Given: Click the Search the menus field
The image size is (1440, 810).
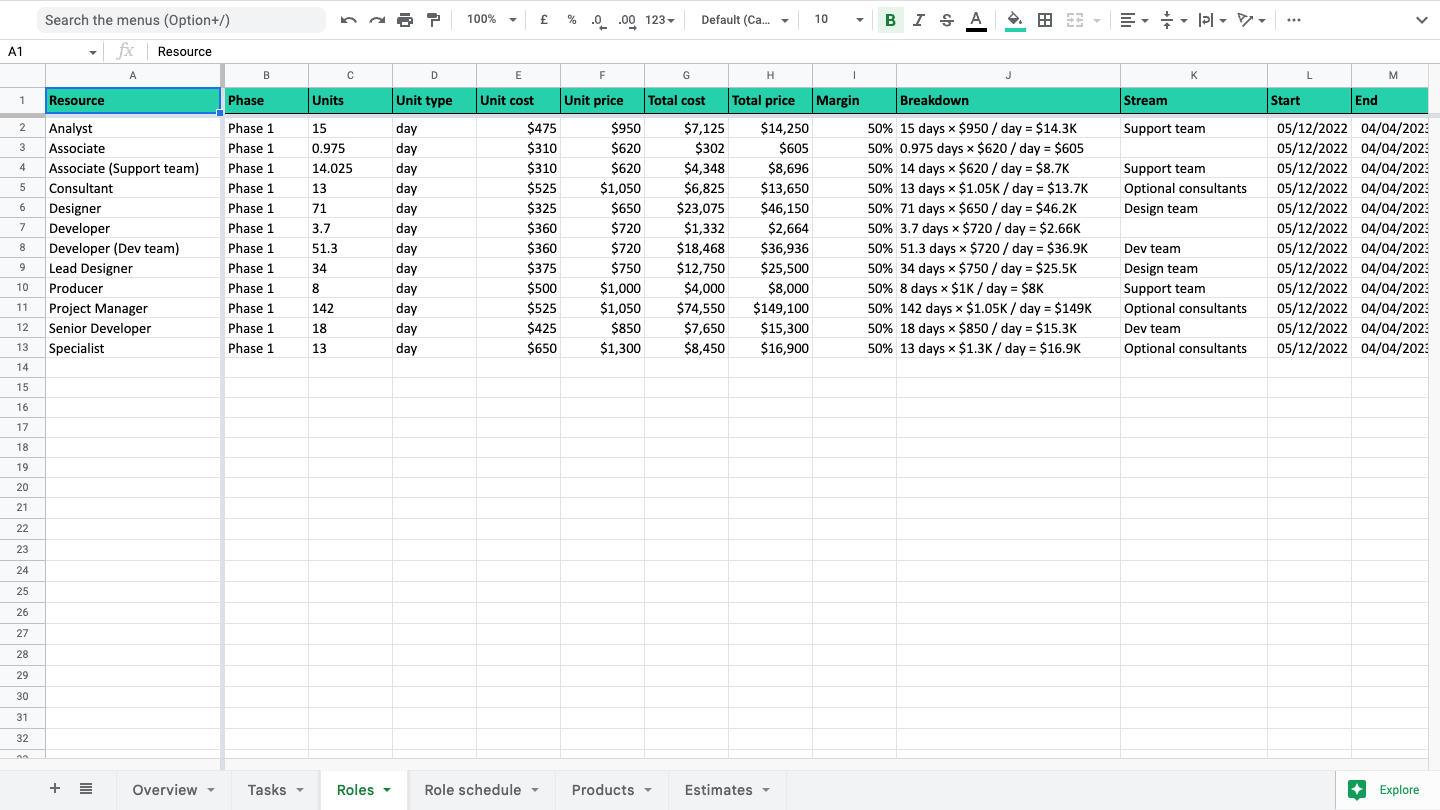Looking at the screenshot, I should coord(180,20).
